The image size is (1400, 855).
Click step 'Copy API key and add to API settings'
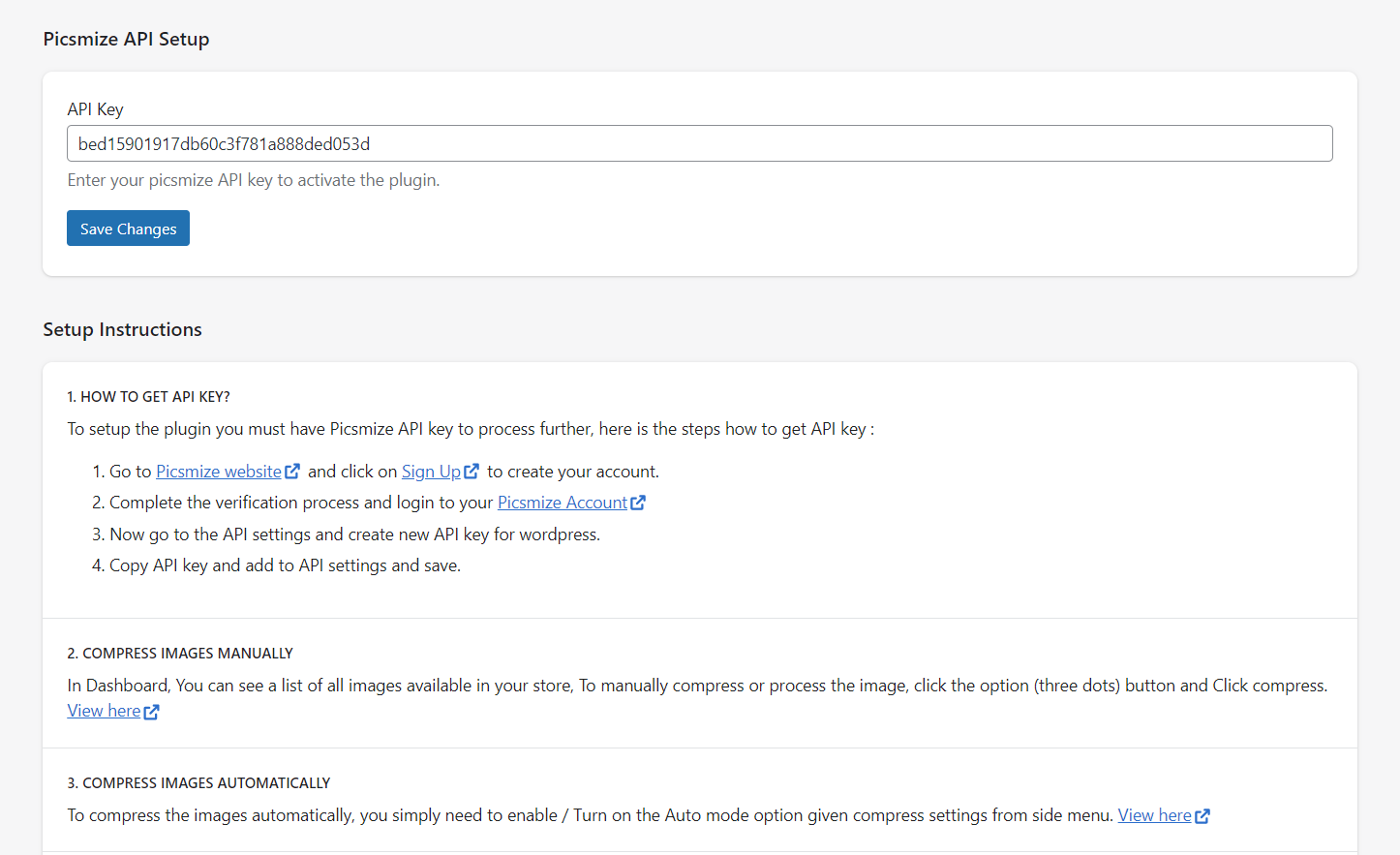click(285, 565)
